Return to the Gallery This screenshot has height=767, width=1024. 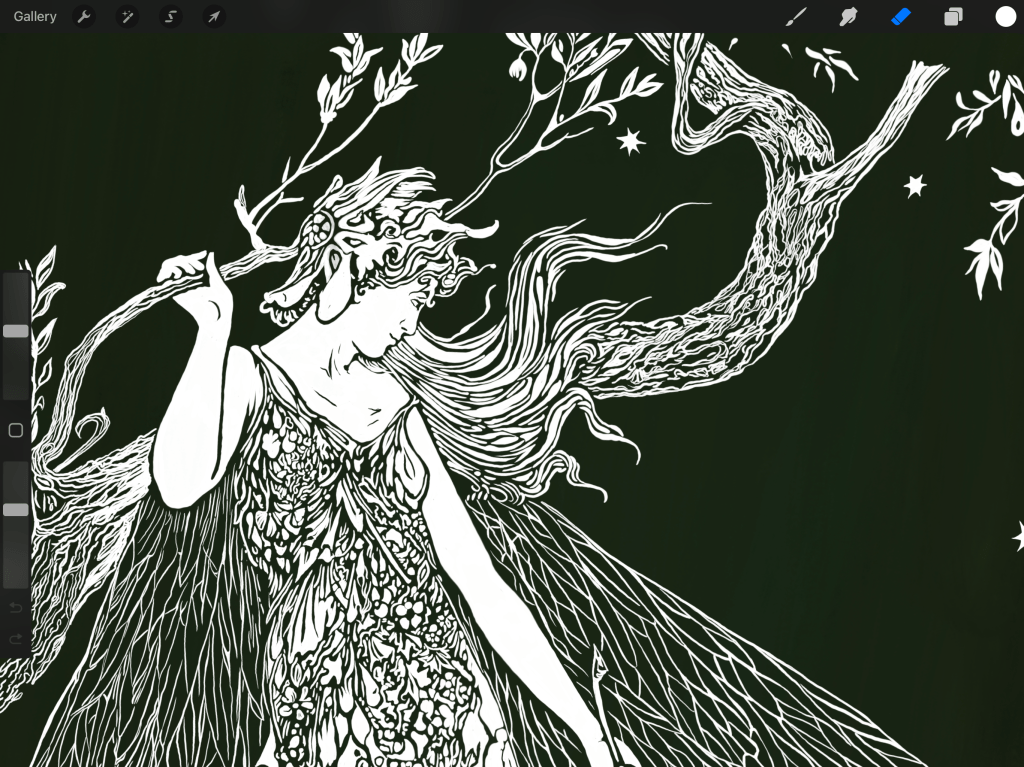35,17
